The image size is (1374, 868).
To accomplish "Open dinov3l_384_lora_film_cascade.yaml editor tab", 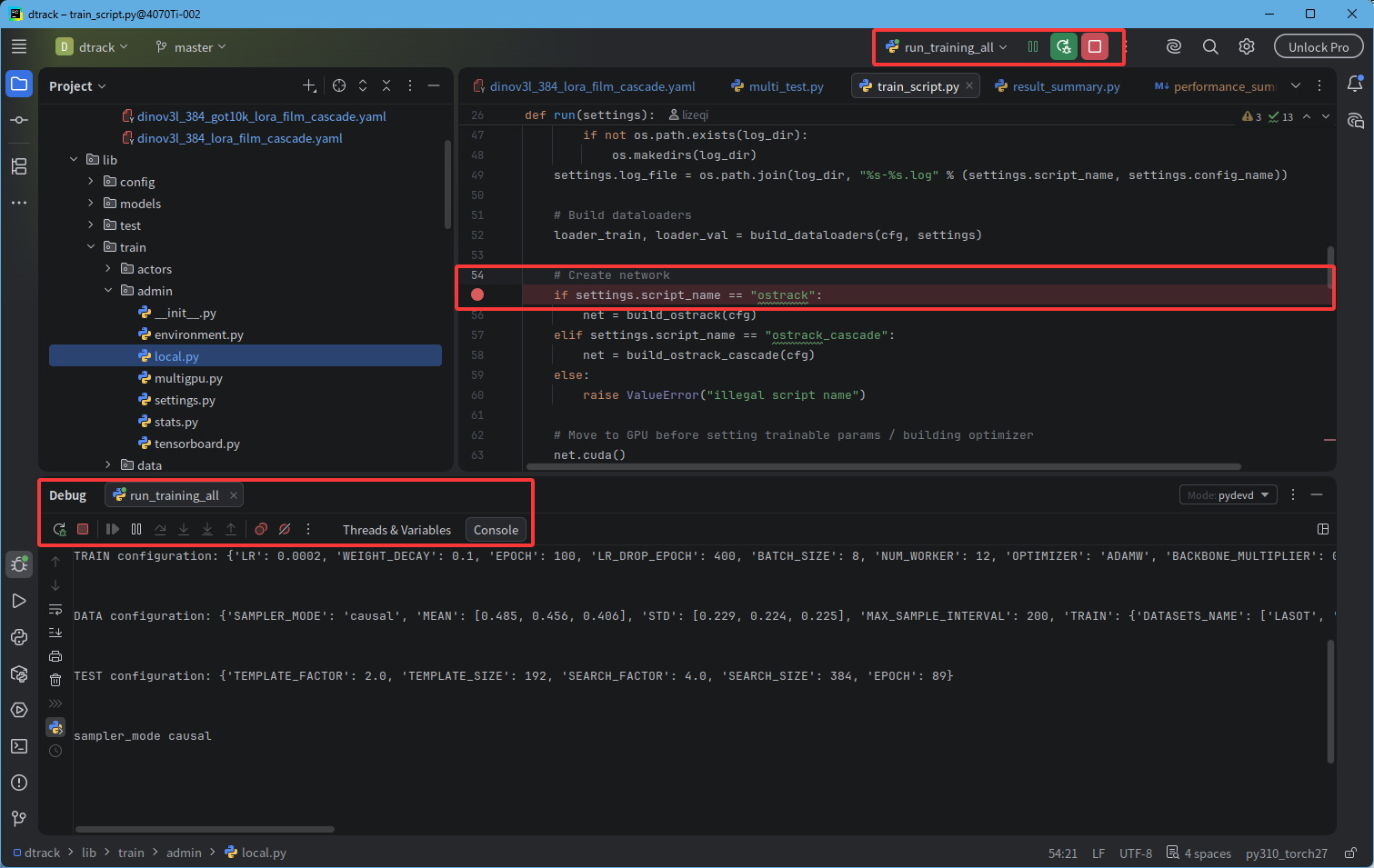I will tap(584, 86).
